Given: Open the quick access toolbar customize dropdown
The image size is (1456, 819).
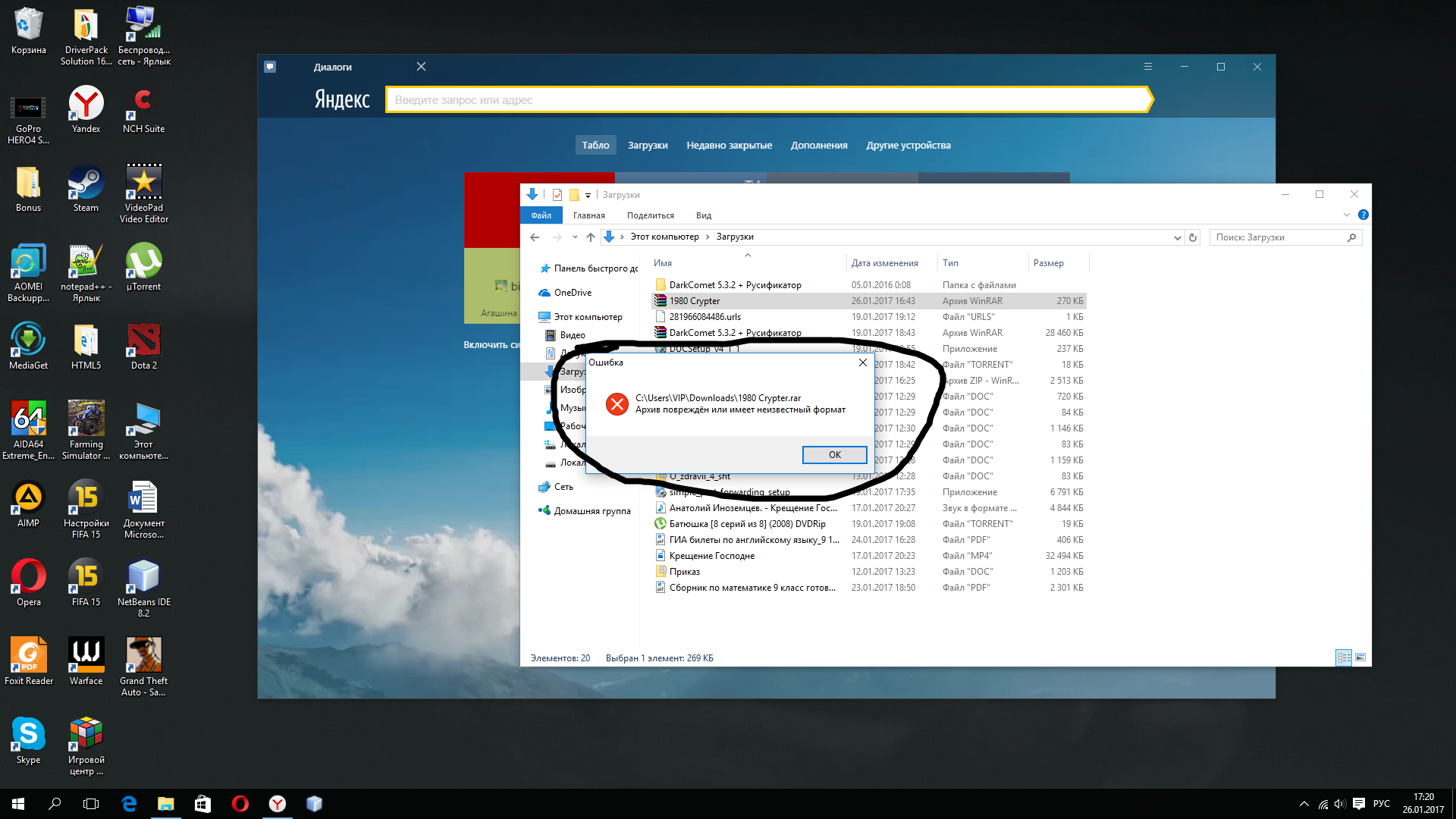Looking at the screenshot, I should click(x=588, y=196).
